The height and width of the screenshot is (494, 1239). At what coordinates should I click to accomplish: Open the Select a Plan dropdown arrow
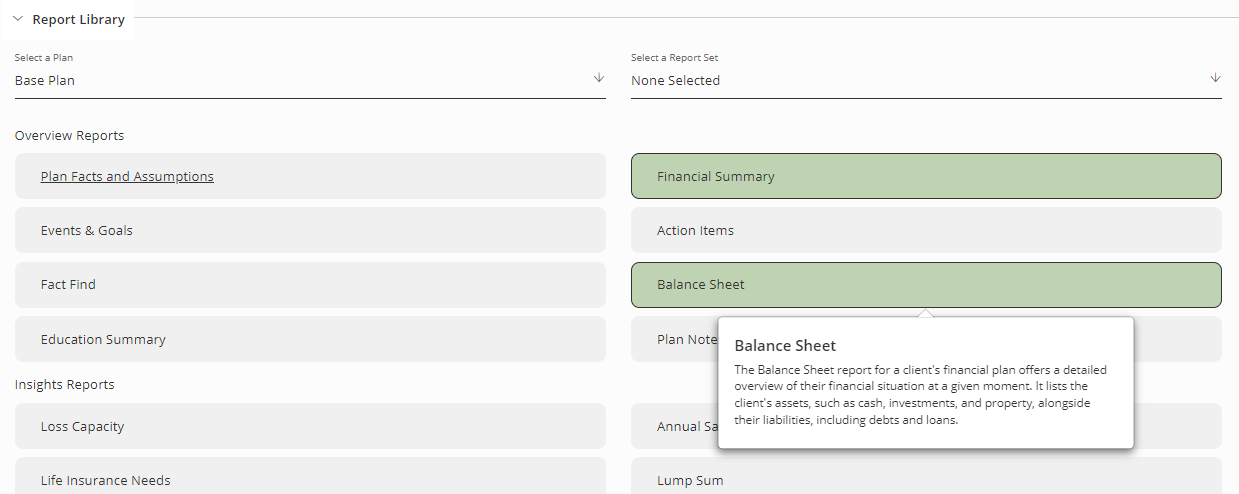pos(599,78)
